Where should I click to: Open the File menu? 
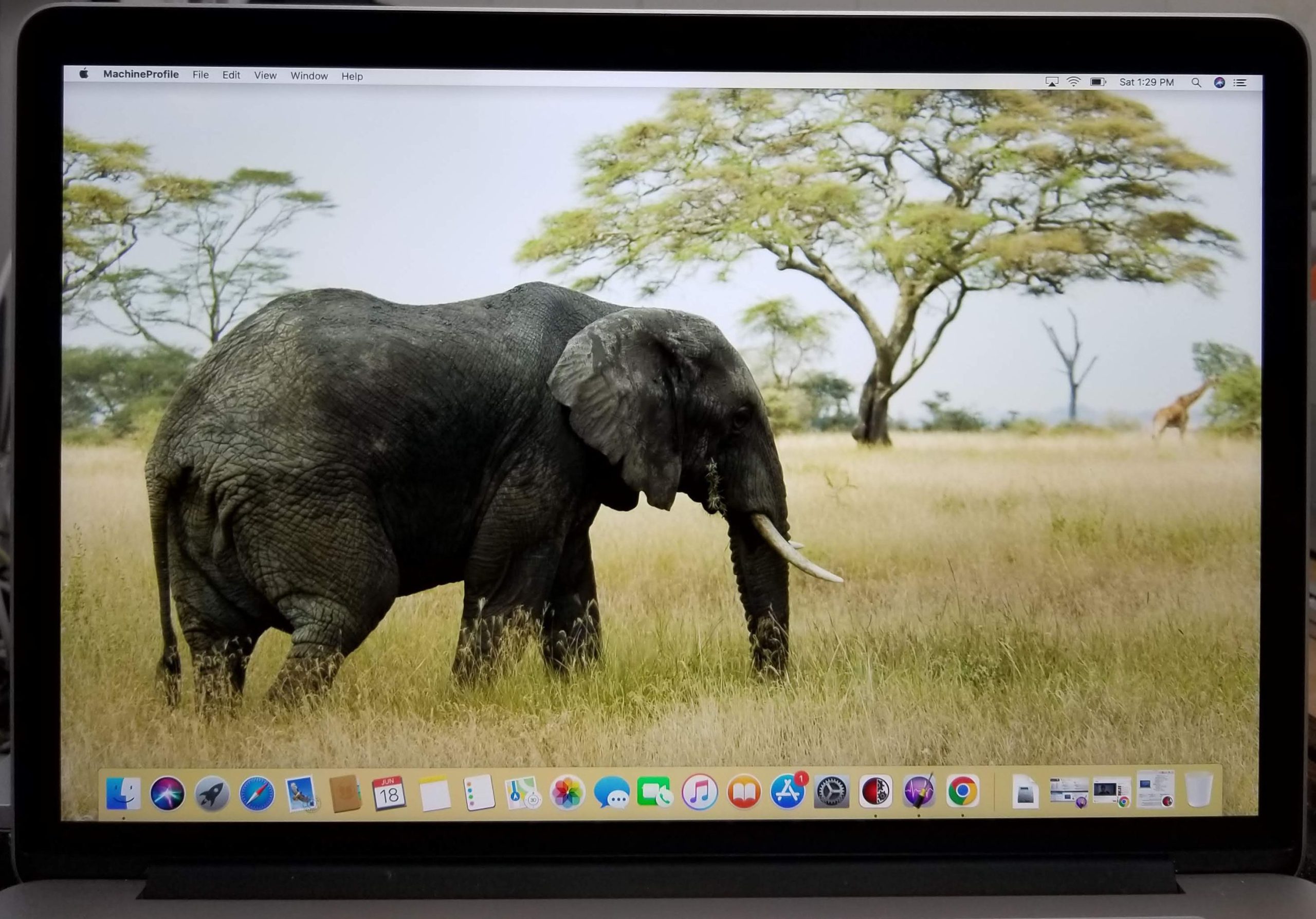[x=200, y=75]
